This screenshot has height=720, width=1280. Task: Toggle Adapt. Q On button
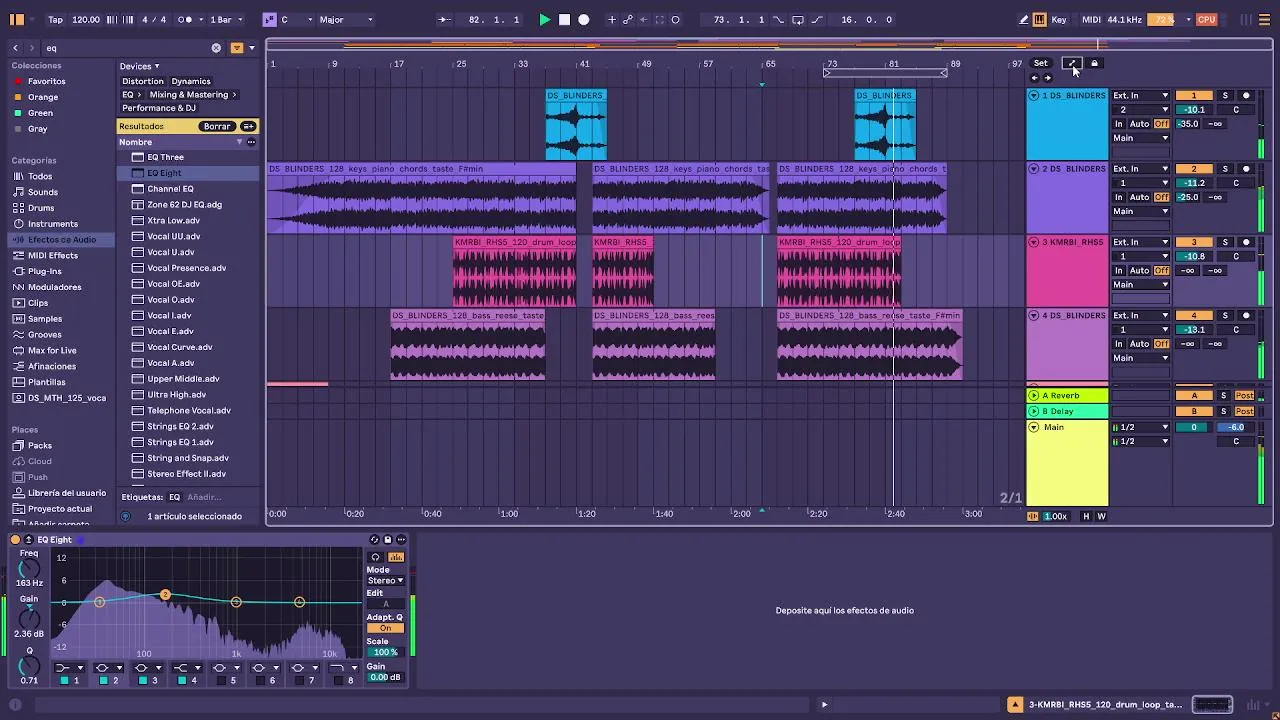click(385, 628)
